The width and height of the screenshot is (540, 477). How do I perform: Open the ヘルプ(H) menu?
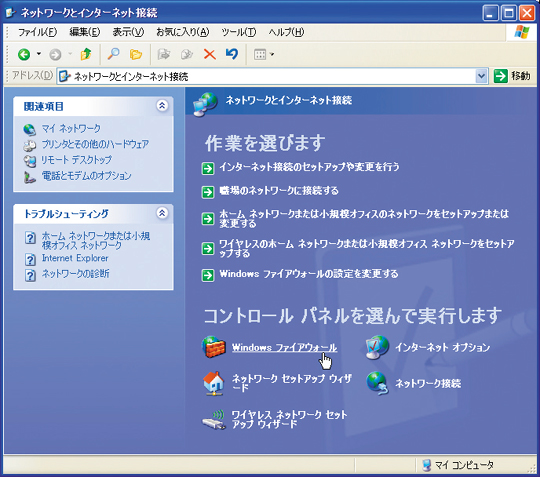[286, 32]
